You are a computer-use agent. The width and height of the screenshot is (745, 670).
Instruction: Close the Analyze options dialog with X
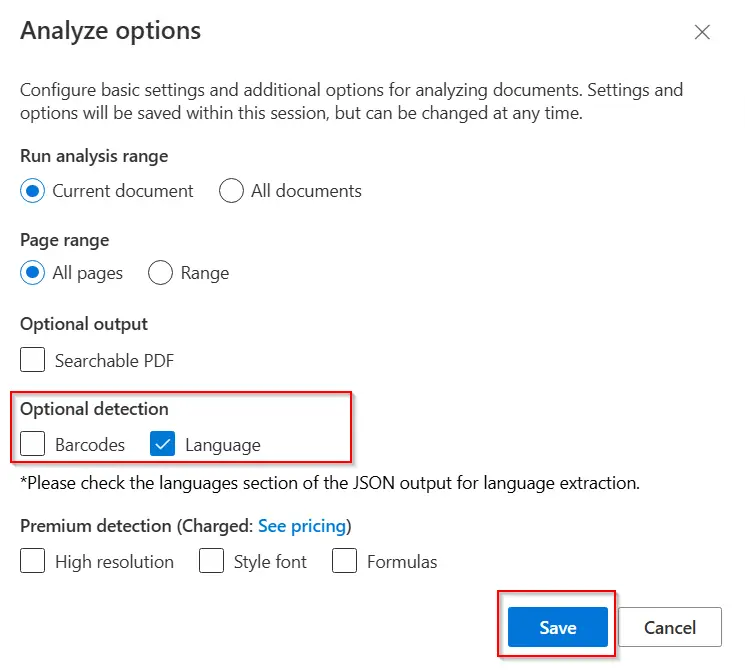coord(702,32)
